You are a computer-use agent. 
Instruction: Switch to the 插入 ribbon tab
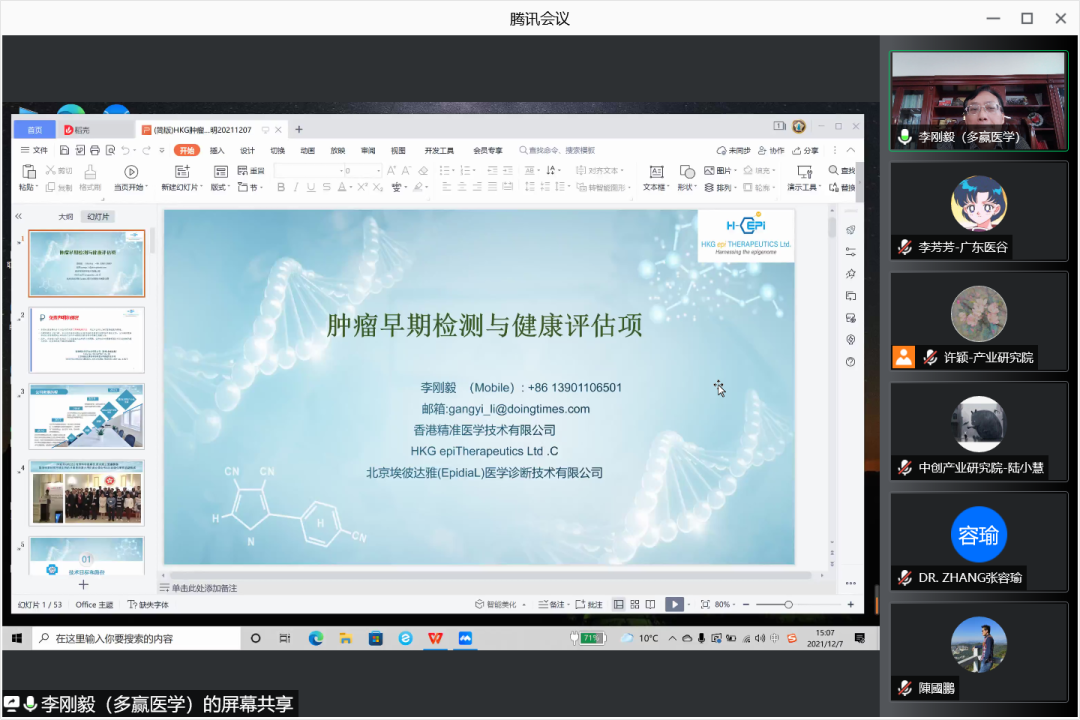(218, 150)
